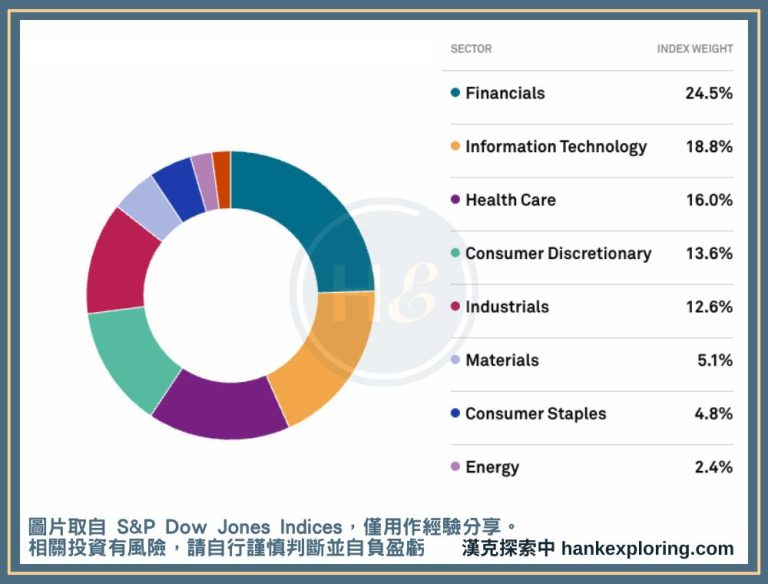This screenshot has height=584, width=768.
Task: Click the green Consumer Discretionary legend dot
Action: coord(455,254)
